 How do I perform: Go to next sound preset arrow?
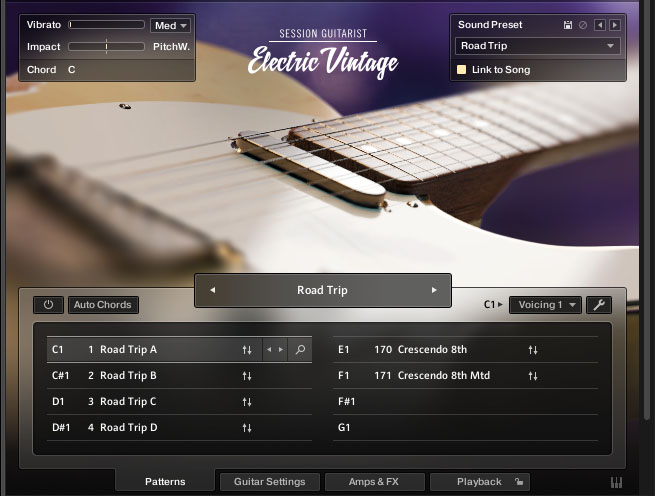point(615,25)
